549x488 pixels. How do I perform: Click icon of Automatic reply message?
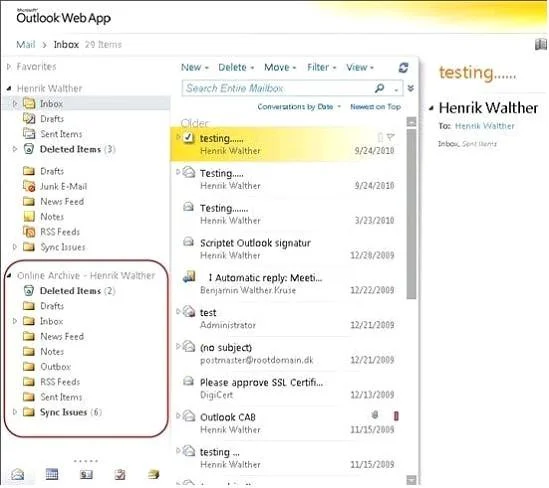(x=189, y=277)
